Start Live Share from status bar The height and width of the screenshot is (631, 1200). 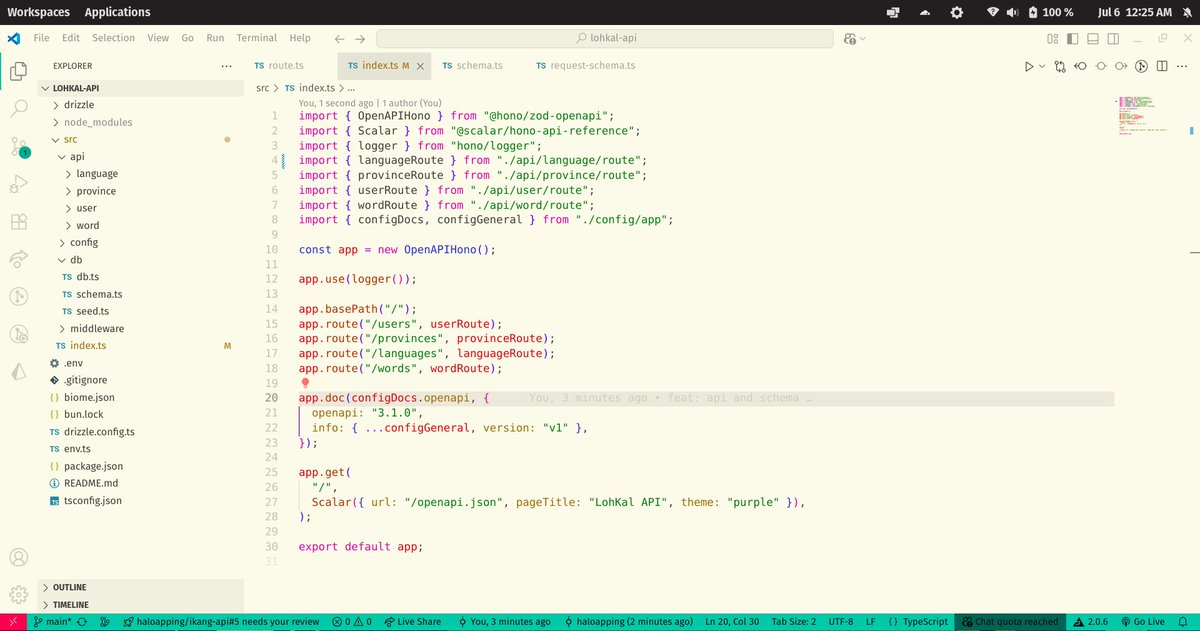pos(412,622)
